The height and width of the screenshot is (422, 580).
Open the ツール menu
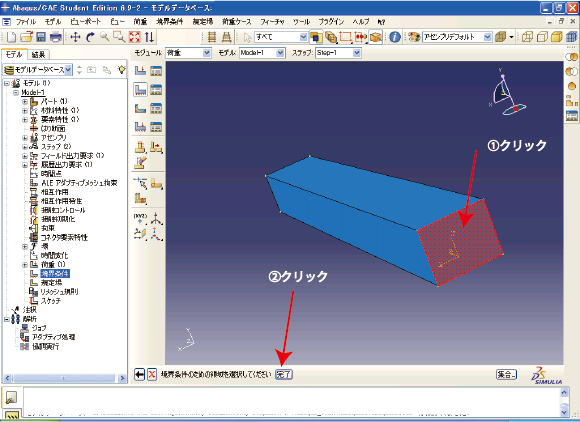301,22
